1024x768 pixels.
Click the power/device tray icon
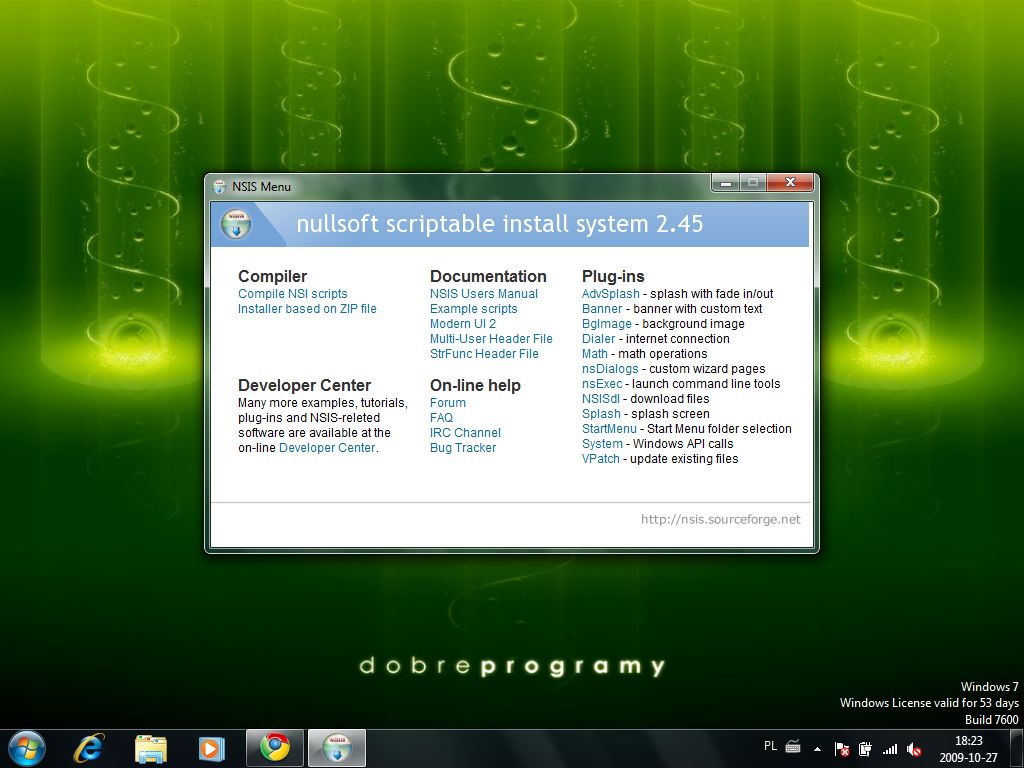(865, 749)
